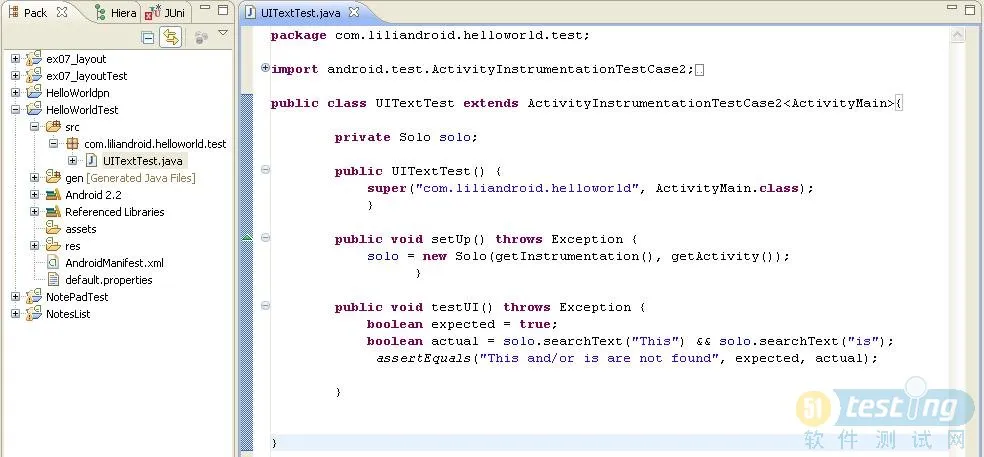This screenshot has width=984, height=457.
Task: Expand the UITextTest.java node
Action: 72,160
